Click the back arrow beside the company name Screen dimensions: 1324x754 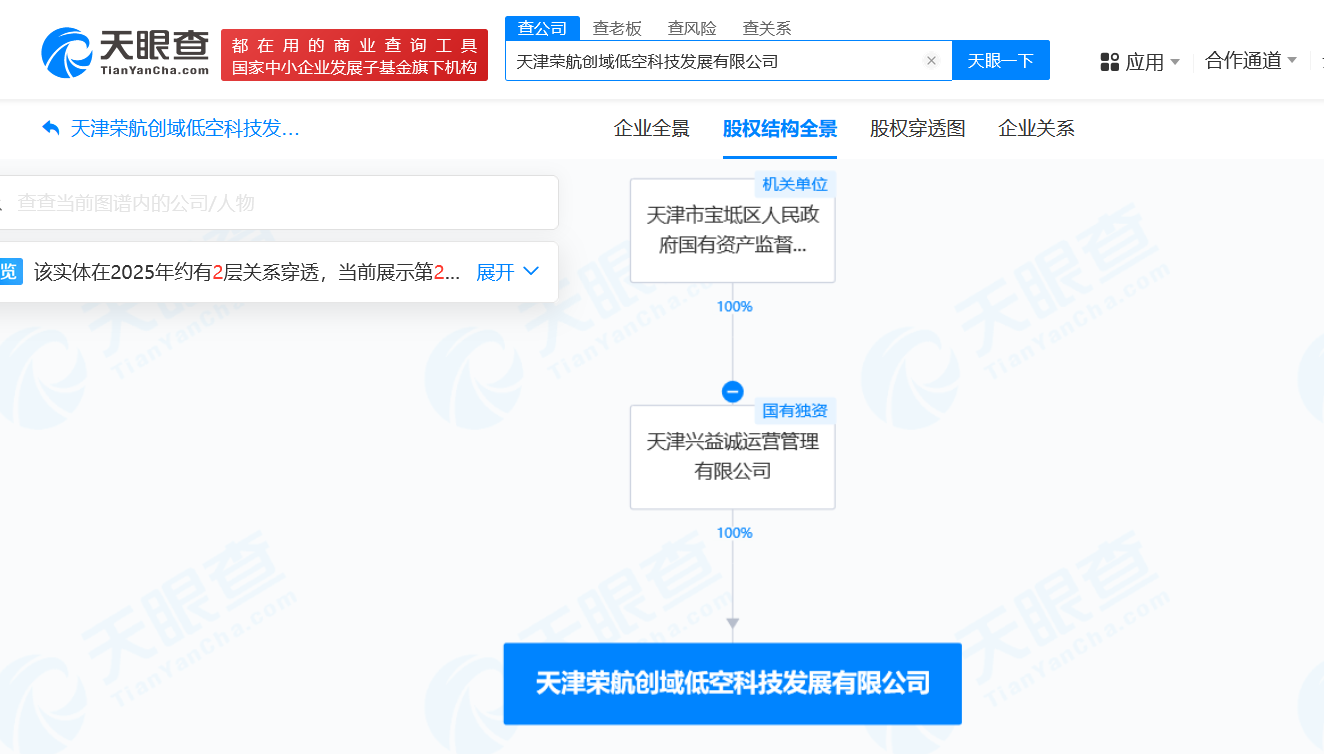coord(51,128)
